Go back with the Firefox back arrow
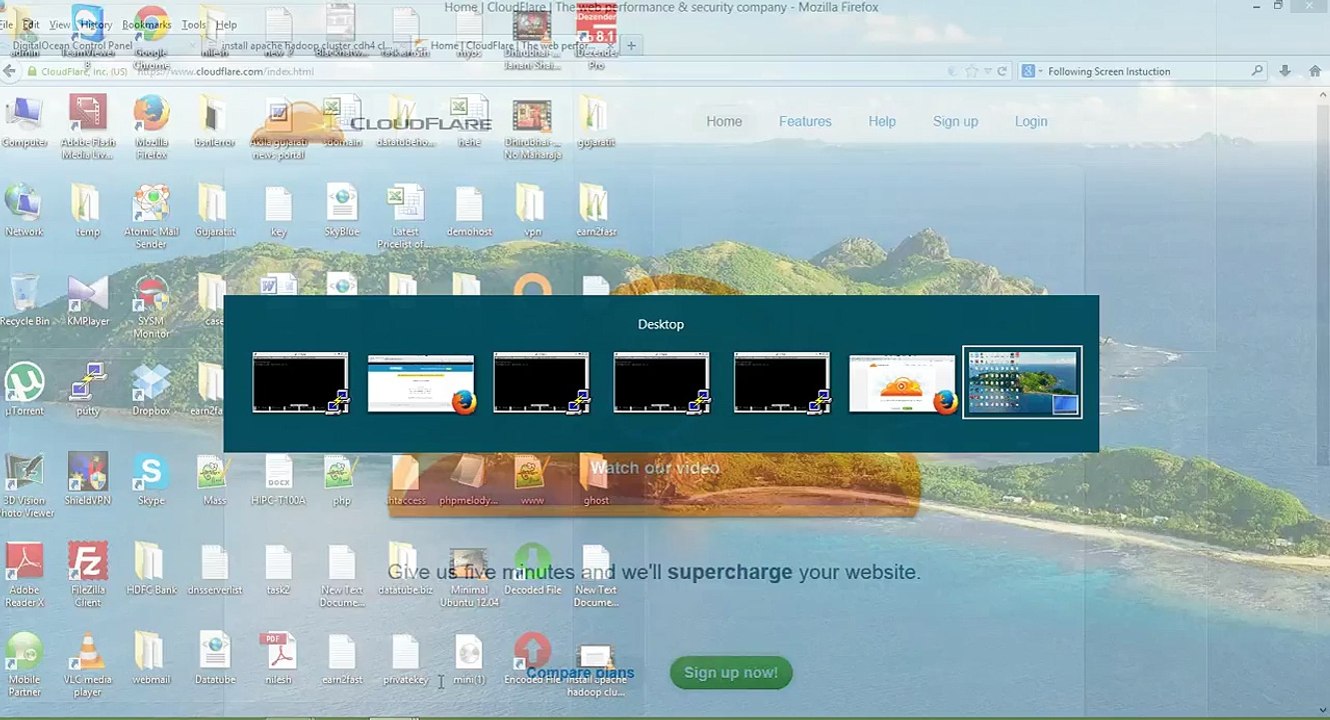Screen dimensions: 1330x720 (x=9, y=71)
